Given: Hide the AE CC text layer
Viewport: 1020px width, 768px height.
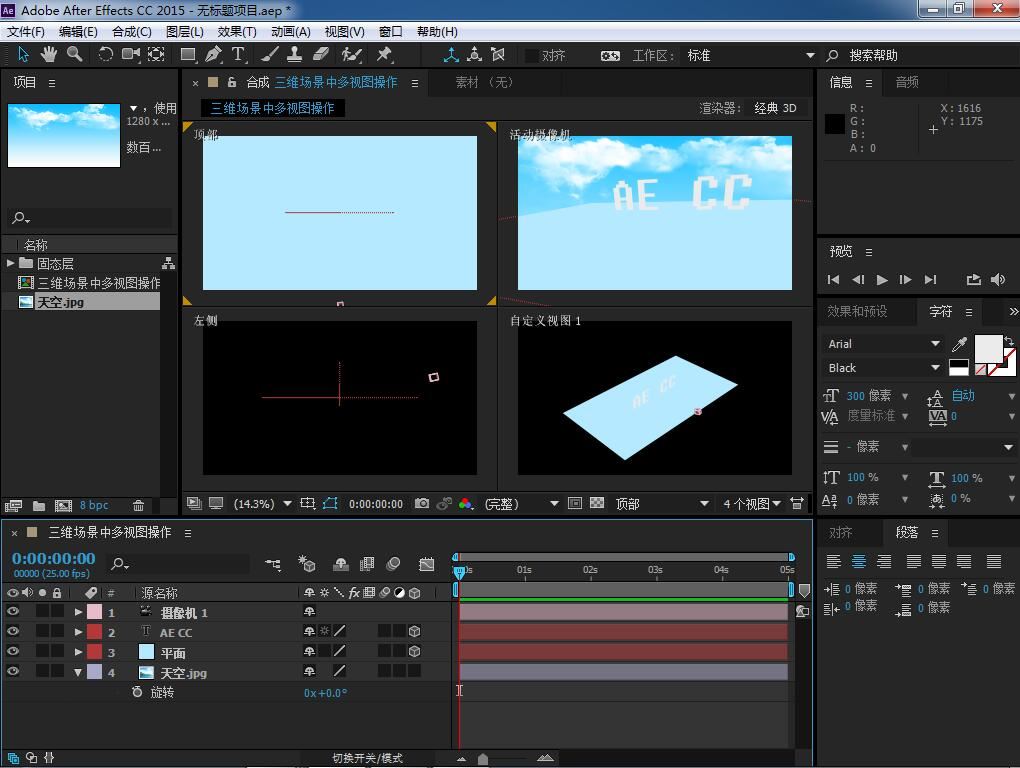Looking at the screenshot, I should point(12,631).
